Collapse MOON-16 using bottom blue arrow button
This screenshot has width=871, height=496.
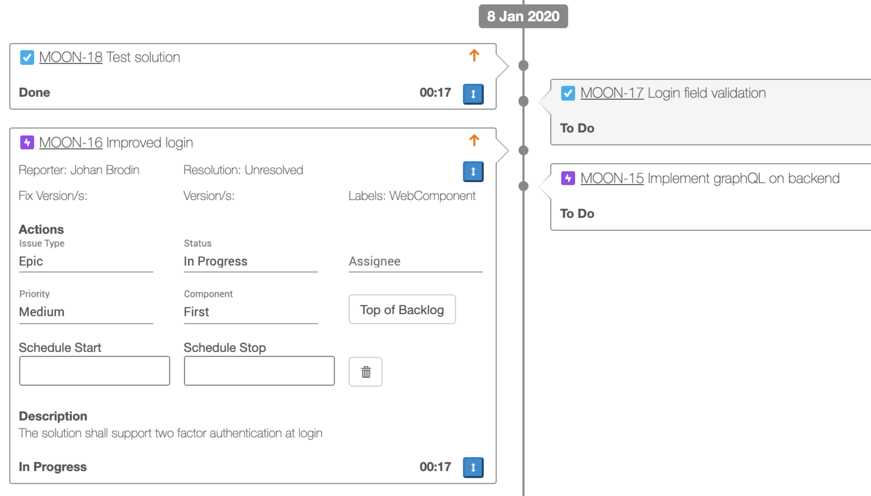[473, 467]
